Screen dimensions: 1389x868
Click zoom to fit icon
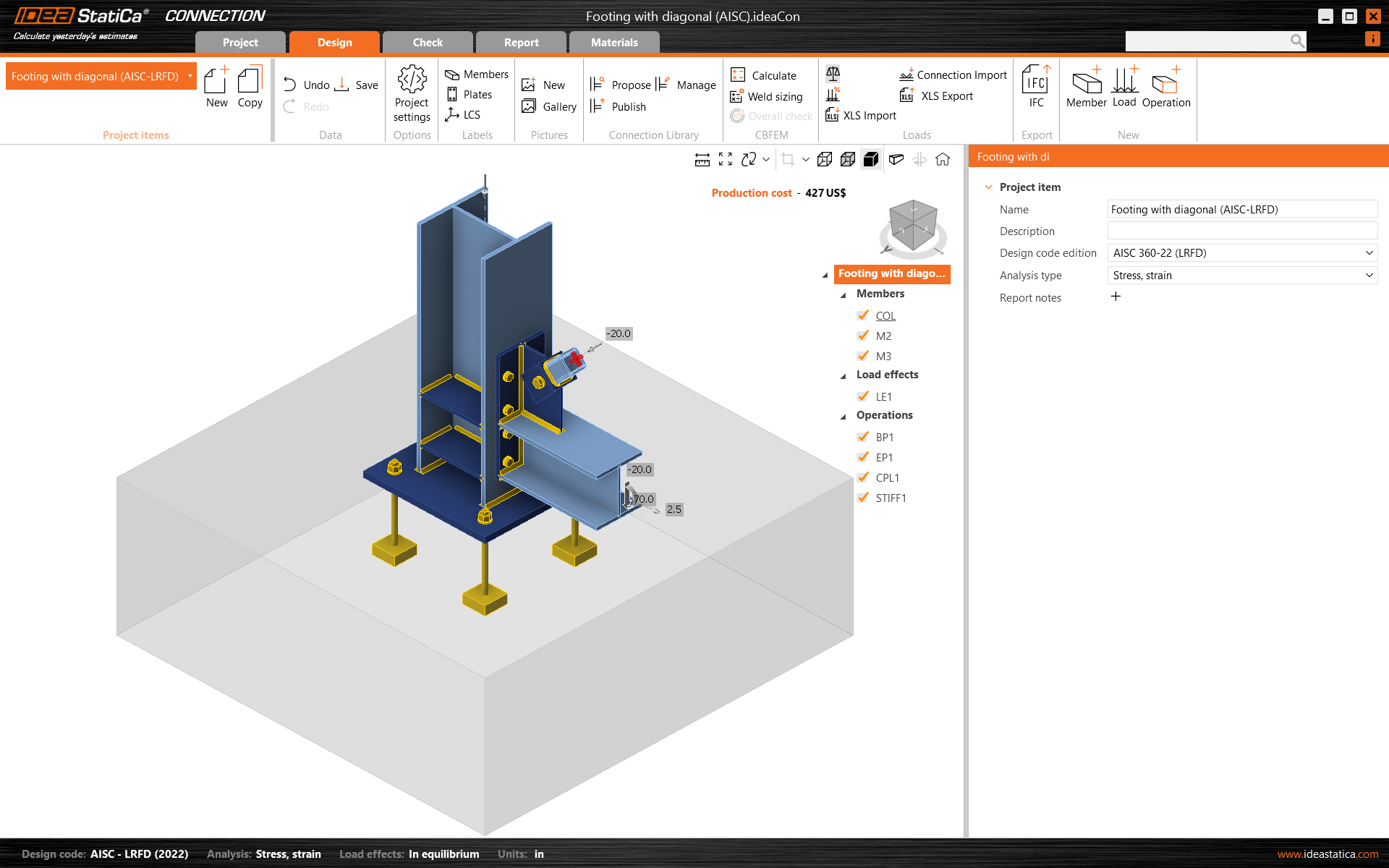point(726,160)
